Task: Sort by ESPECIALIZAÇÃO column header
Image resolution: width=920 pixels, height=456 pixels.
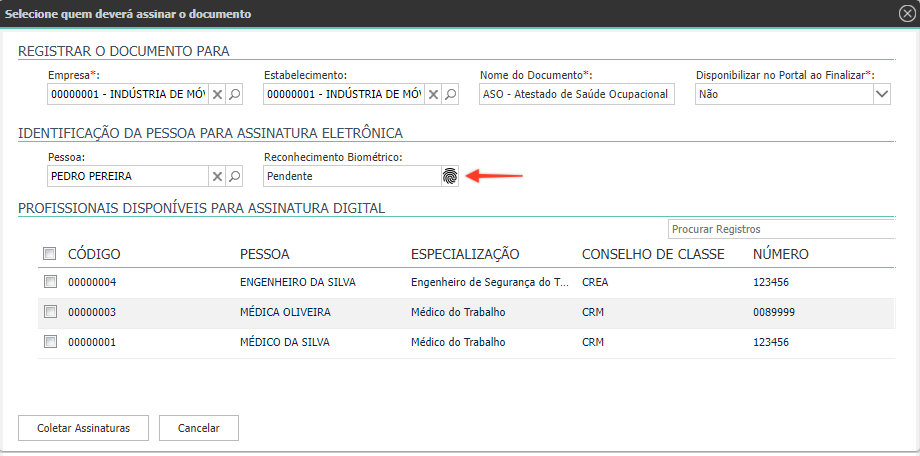Action: point(465,254)
